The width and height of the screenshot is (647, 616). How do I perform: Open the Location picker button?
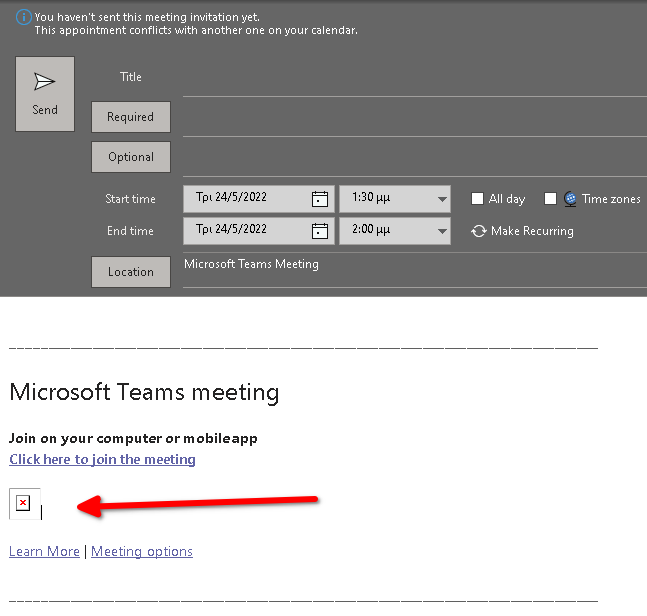pyautogui.click(x=131, y=272)
